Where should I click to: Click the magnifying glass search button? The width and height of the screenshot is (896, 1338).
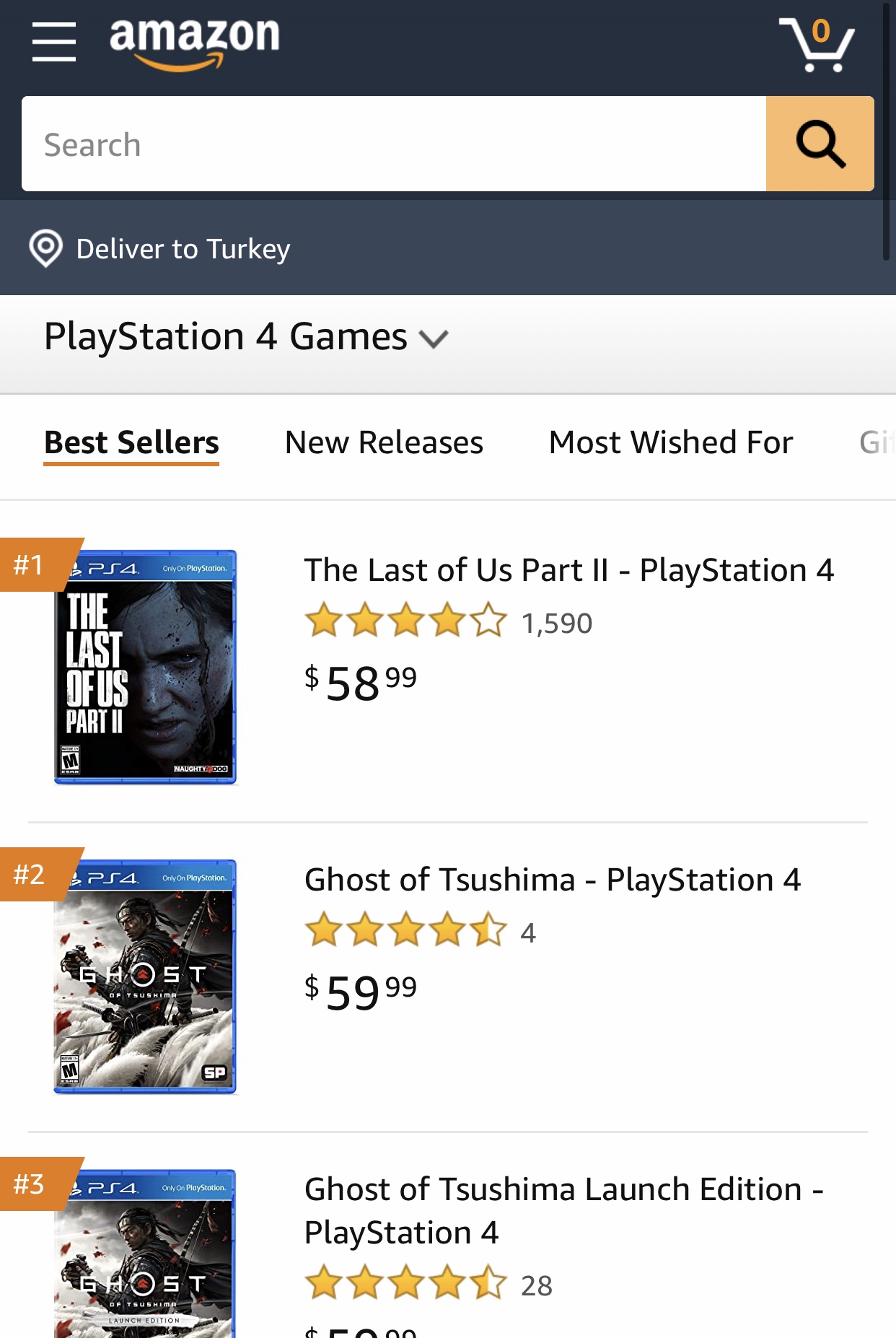(x=820, y=144)
